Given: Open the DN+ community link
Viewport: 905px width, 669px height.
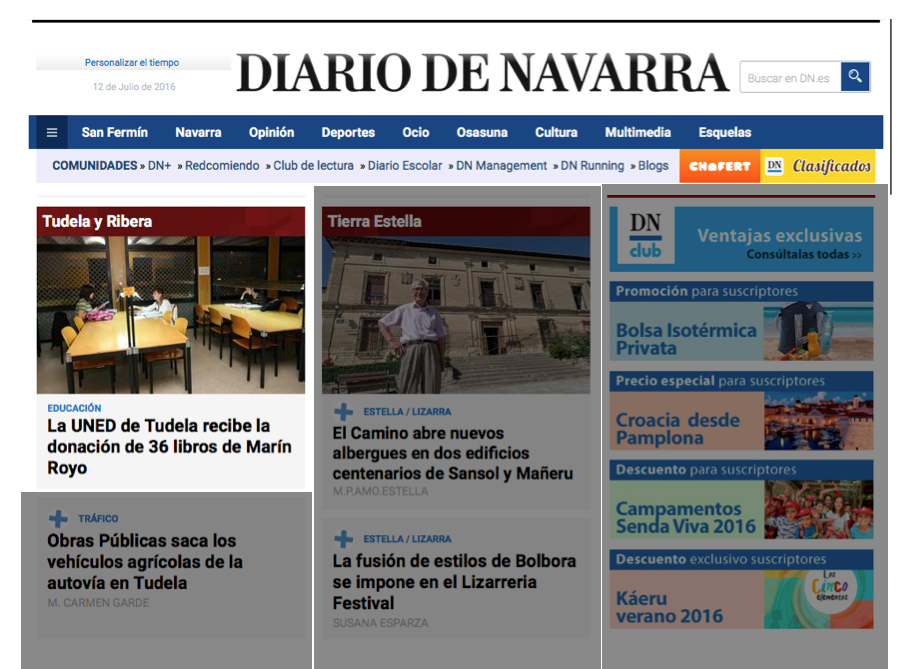Looking at the screenshot, I should click(159, 166).
